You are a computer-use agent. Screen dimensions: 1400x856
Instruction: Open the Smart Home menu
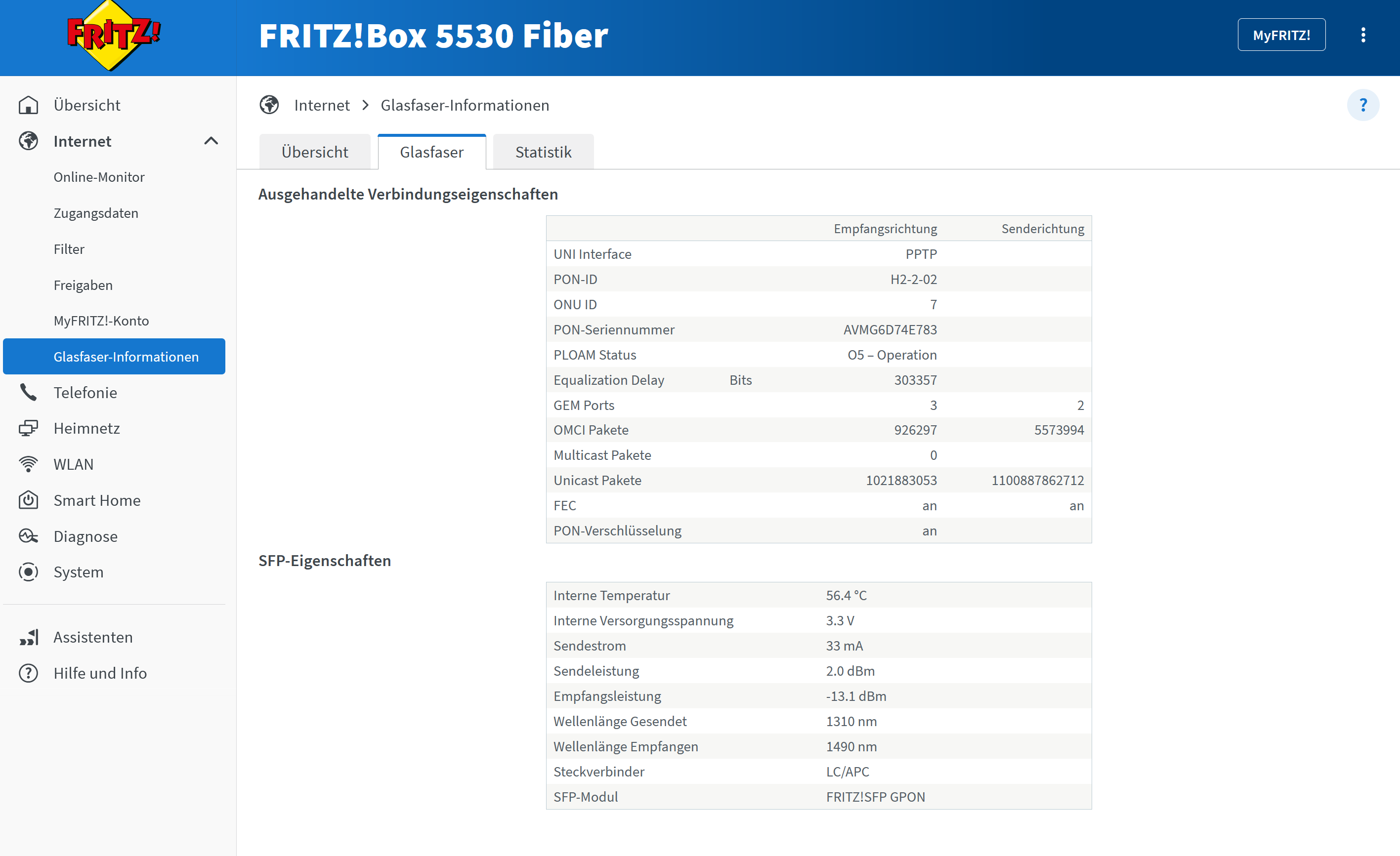pyautogui.click(x=97, y=500)
